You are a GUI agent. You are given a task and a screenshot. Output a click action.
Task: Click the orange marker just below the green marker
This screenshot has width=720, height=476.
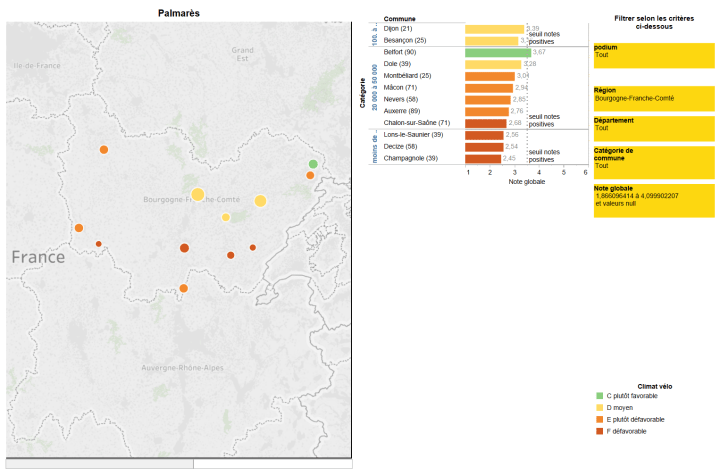click(310, 176)
